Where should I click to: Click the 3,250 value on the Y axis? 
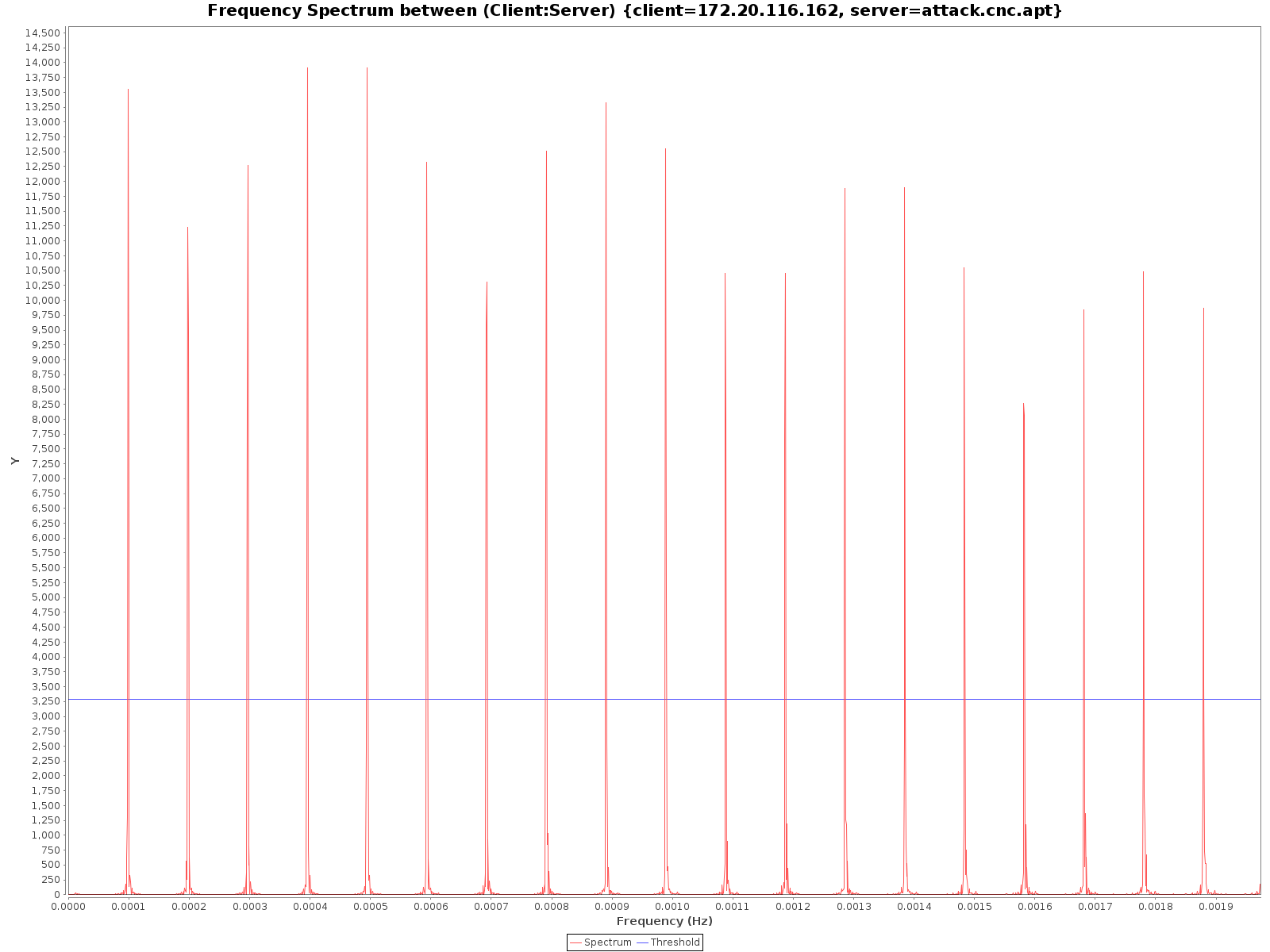click(x=44, y=701)
